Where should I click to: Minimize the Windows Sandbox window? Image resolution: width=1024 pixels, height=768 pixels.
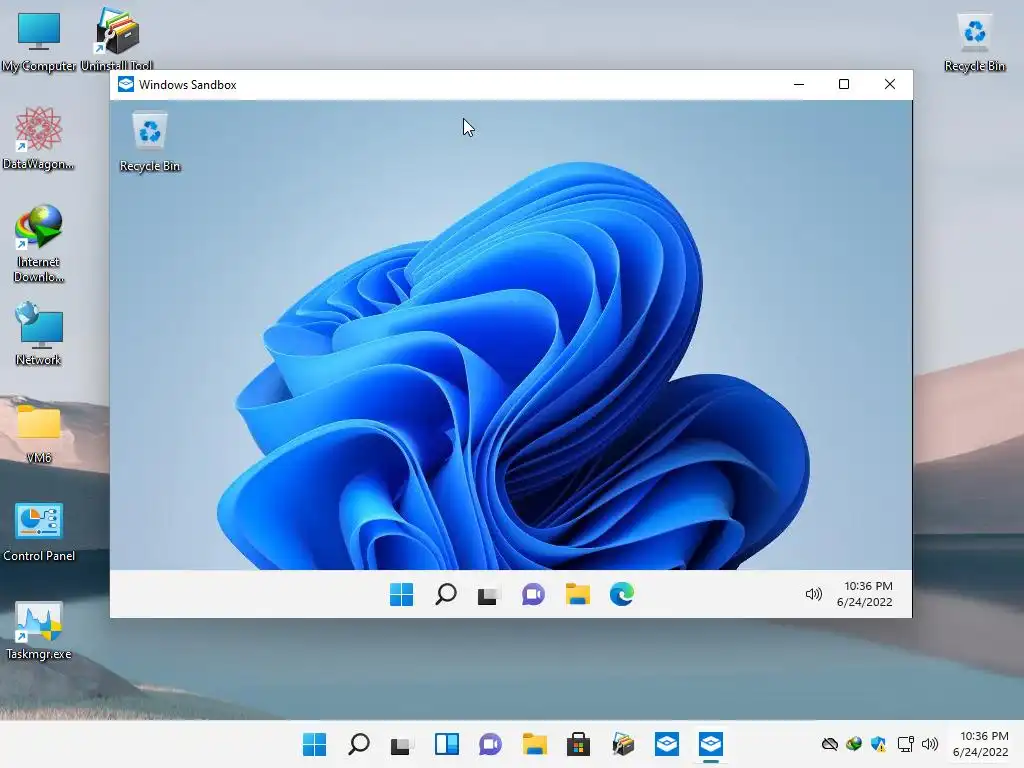click(799, 84)
